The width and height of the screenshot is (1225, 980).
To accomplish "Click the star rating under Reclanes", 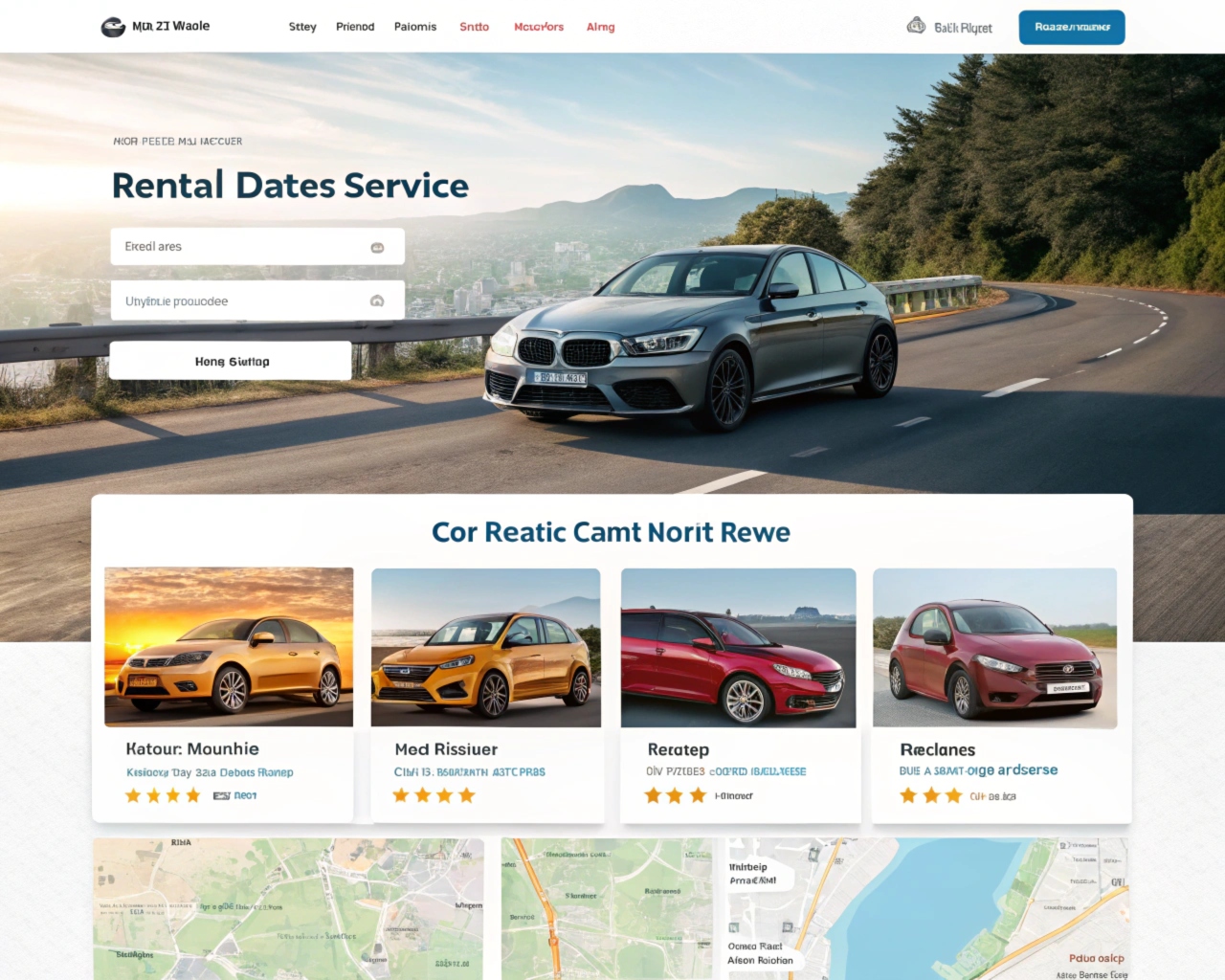I will 930,795.
